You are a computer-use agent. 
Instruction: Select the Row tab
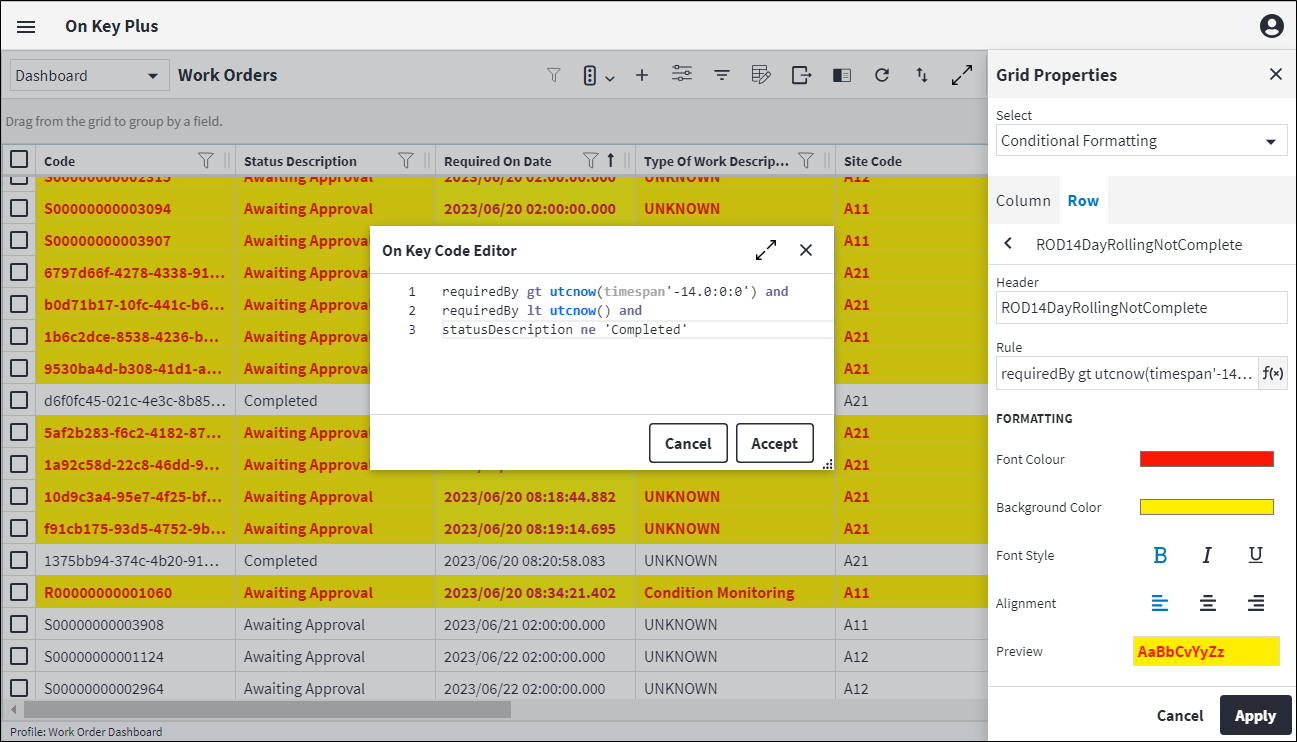[1083, 200]
